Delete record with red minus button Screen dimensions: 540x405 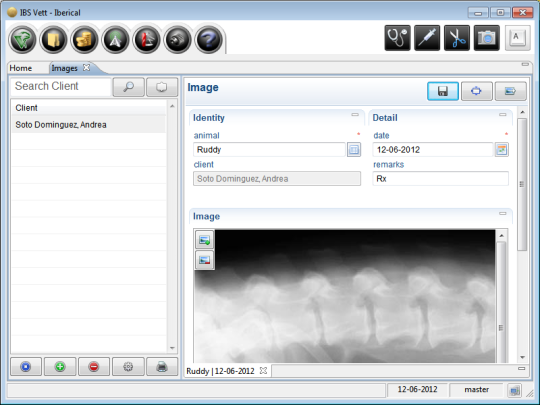tap(94, 367)
